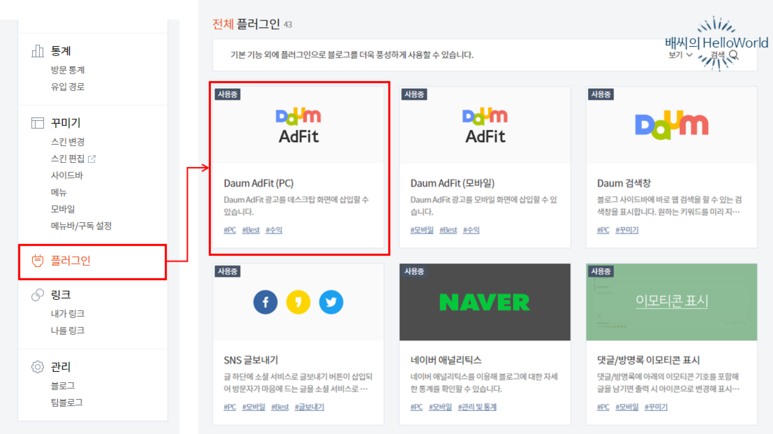
Task: Open 팀블로그 under 관리
Action: [67, 402]
